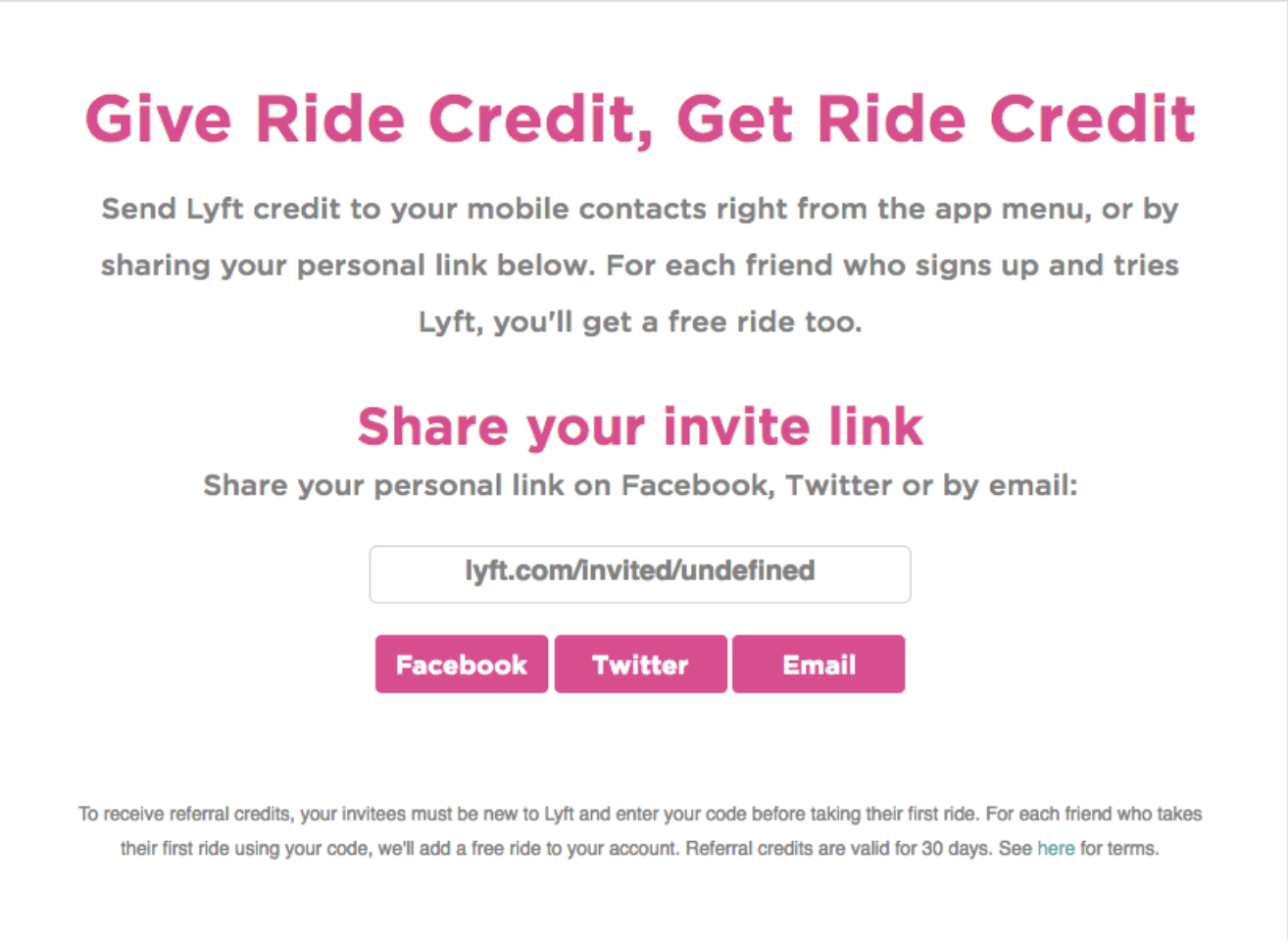
Task: Click the line 'Lyft, you'll get a free ride too.'
Action: tap(640, 322)
